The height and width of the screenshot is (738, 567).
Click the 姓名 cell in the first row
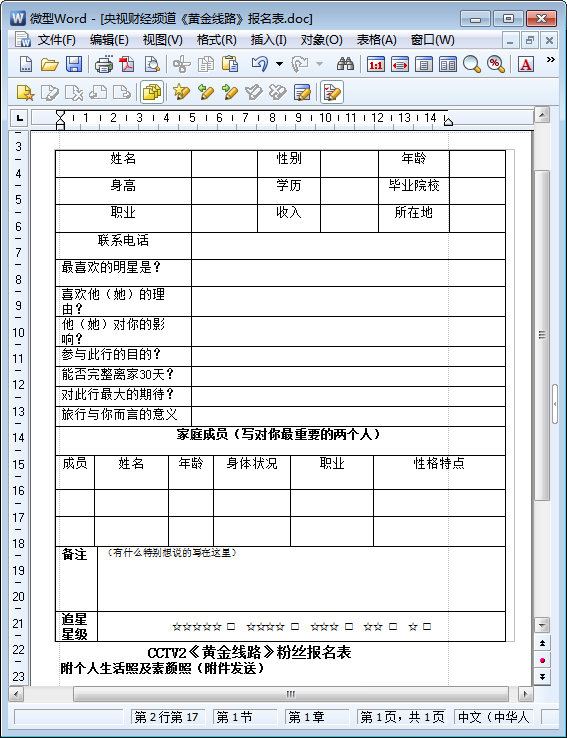(123, 164)
